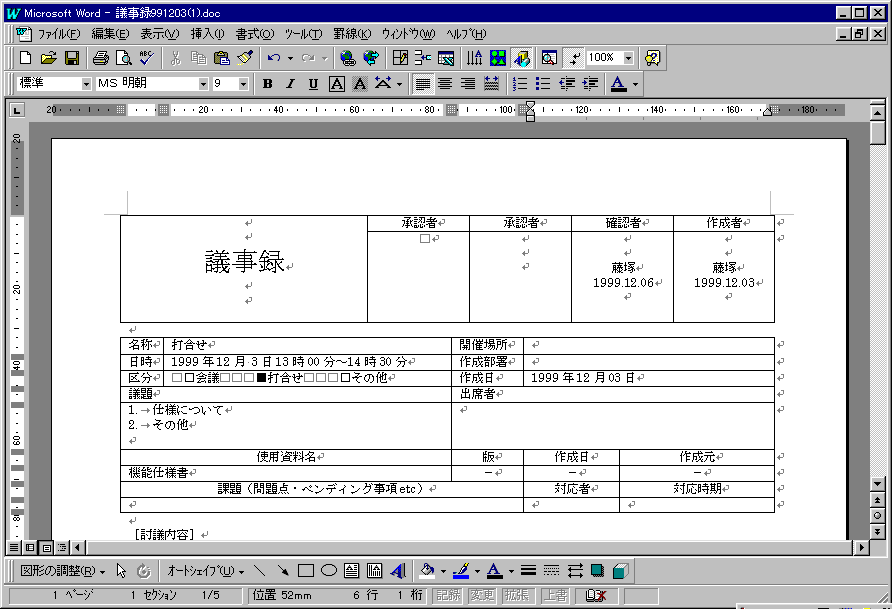Open the 挿入(I) menu
892x609 pixels.
(208, 33)
